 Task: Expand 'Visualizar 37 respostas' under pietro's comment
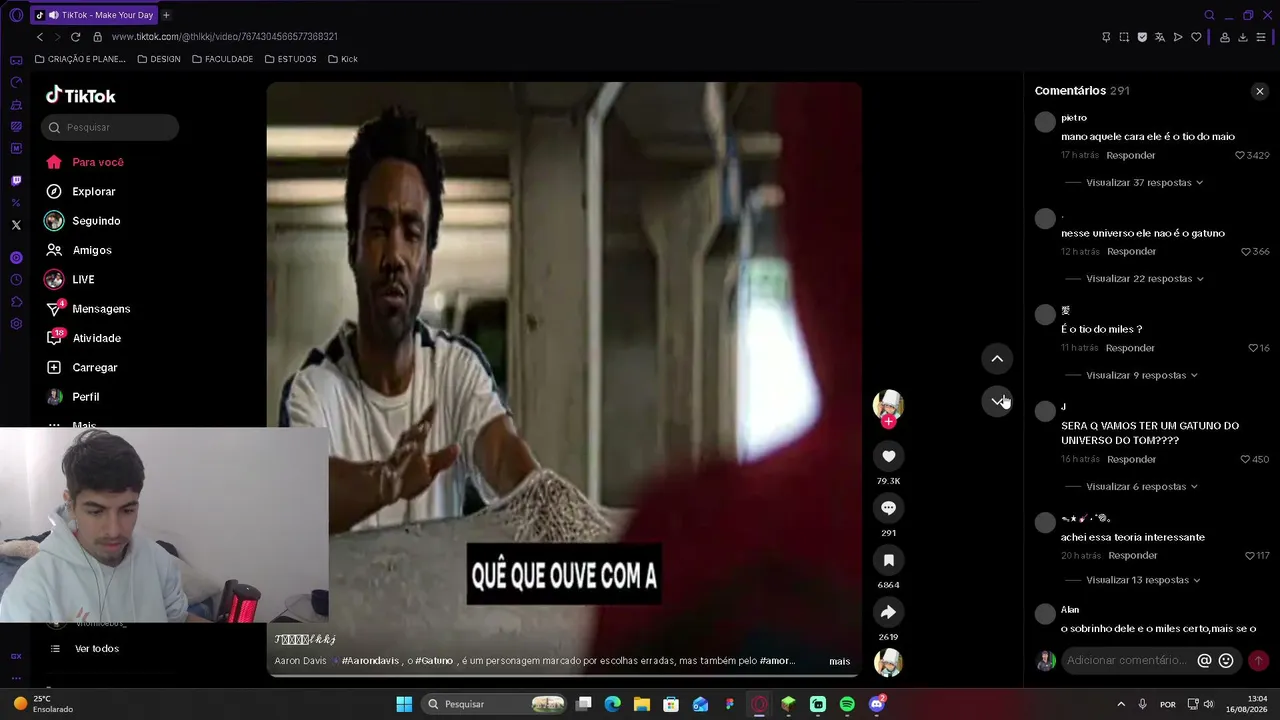1145,183
